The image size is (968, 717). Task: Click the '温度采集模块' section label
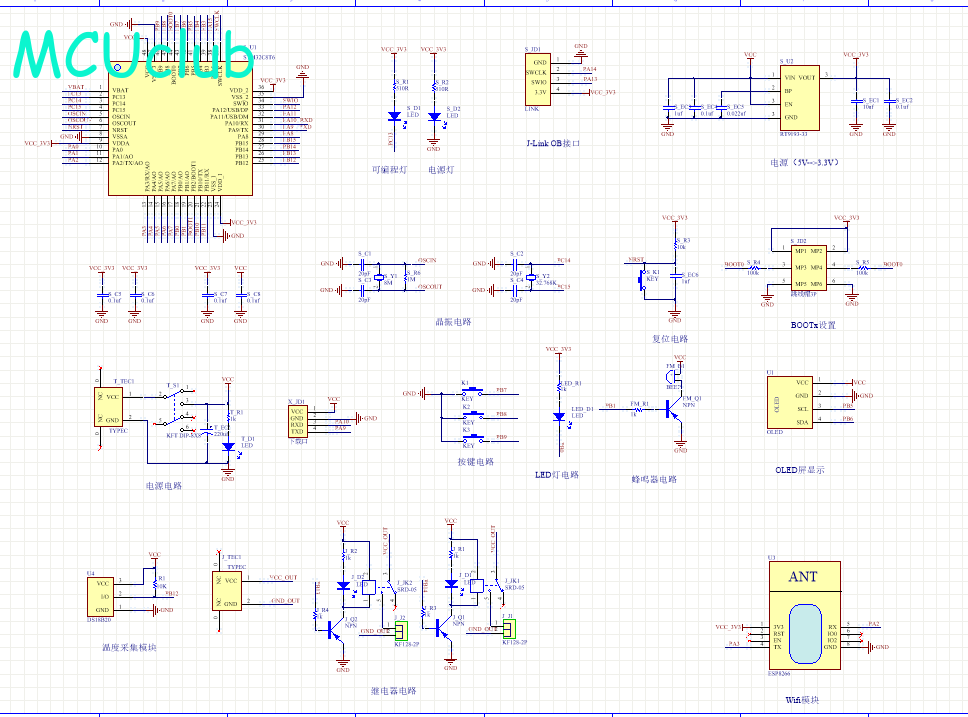(129, 647)
